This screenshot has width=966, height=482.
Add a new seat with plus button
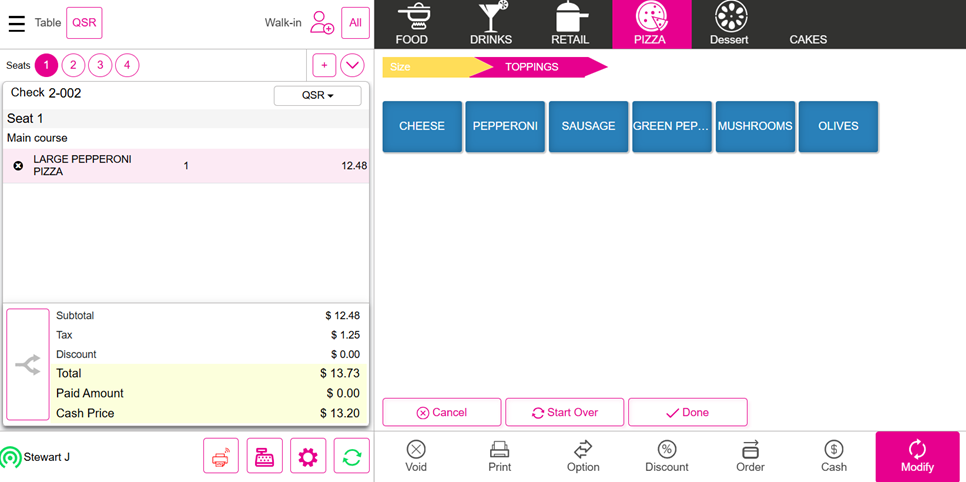point(324,65)
